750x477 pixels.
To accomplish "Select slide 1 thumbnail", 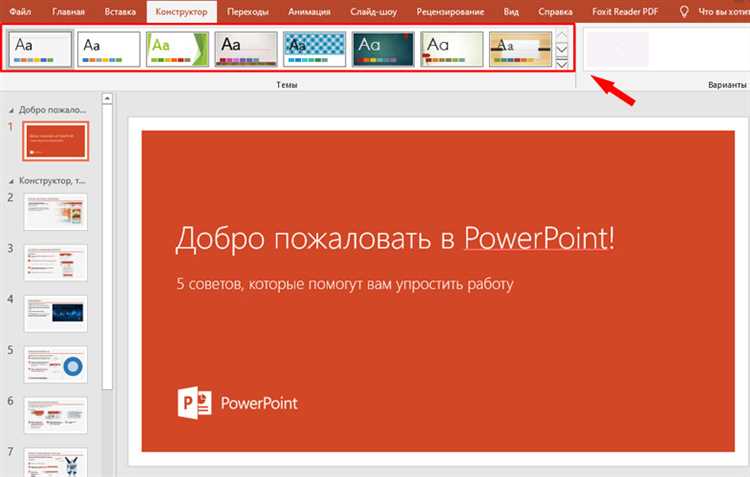I will point(55,141).
